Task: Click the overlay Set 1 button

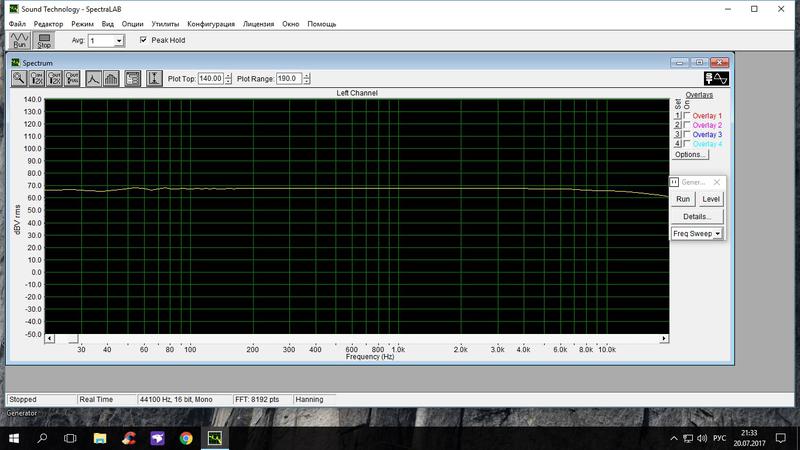Action: [x=678, y=116]
